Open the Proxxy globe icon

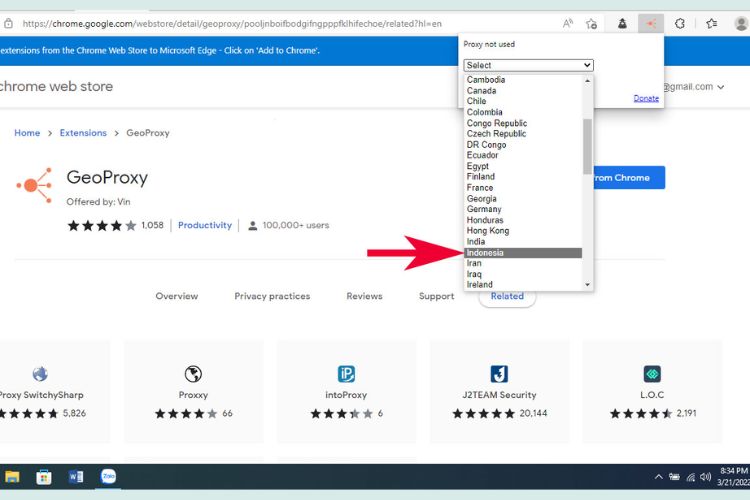[193, 374]
